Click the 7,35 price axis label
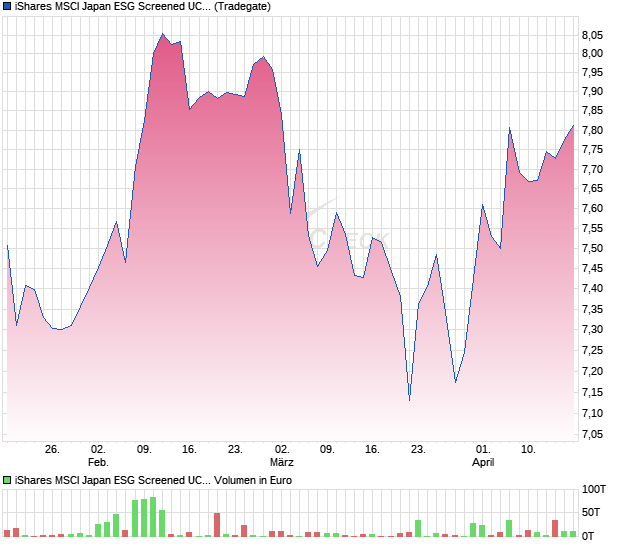This screenshot has height=546, width=620. point(592,309)
